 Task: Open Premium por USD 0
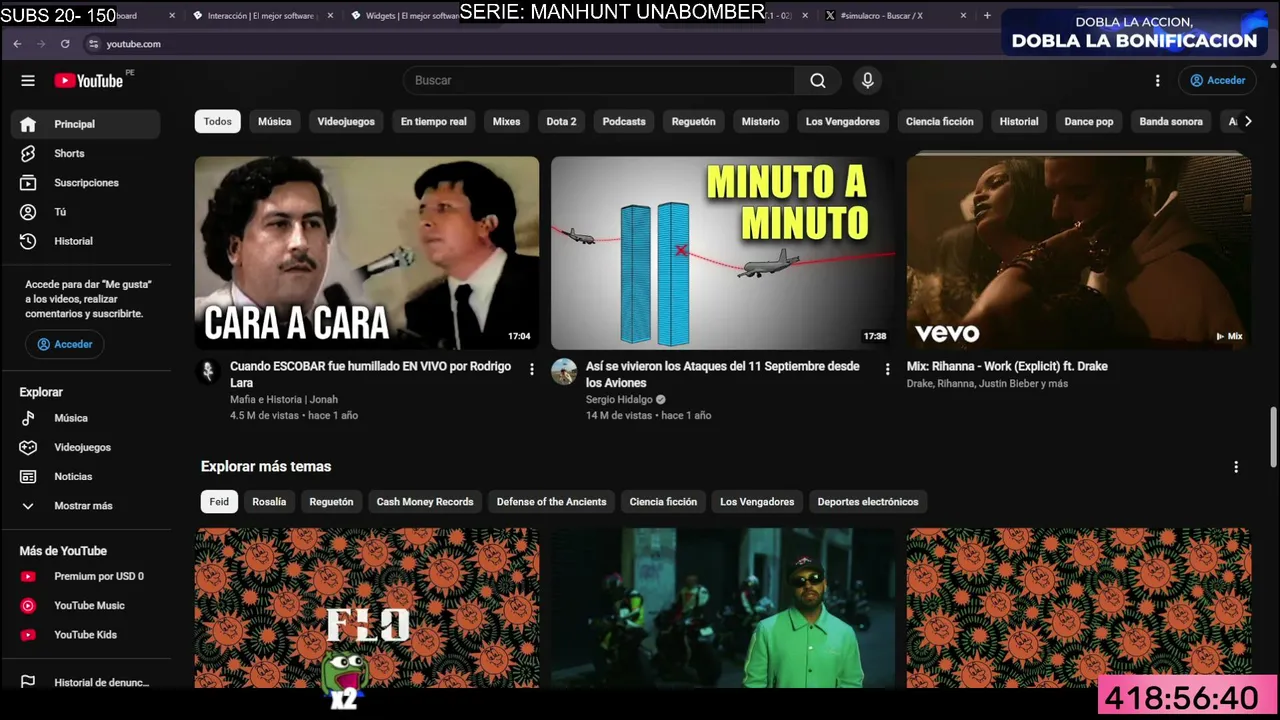(x=85, y=576)
